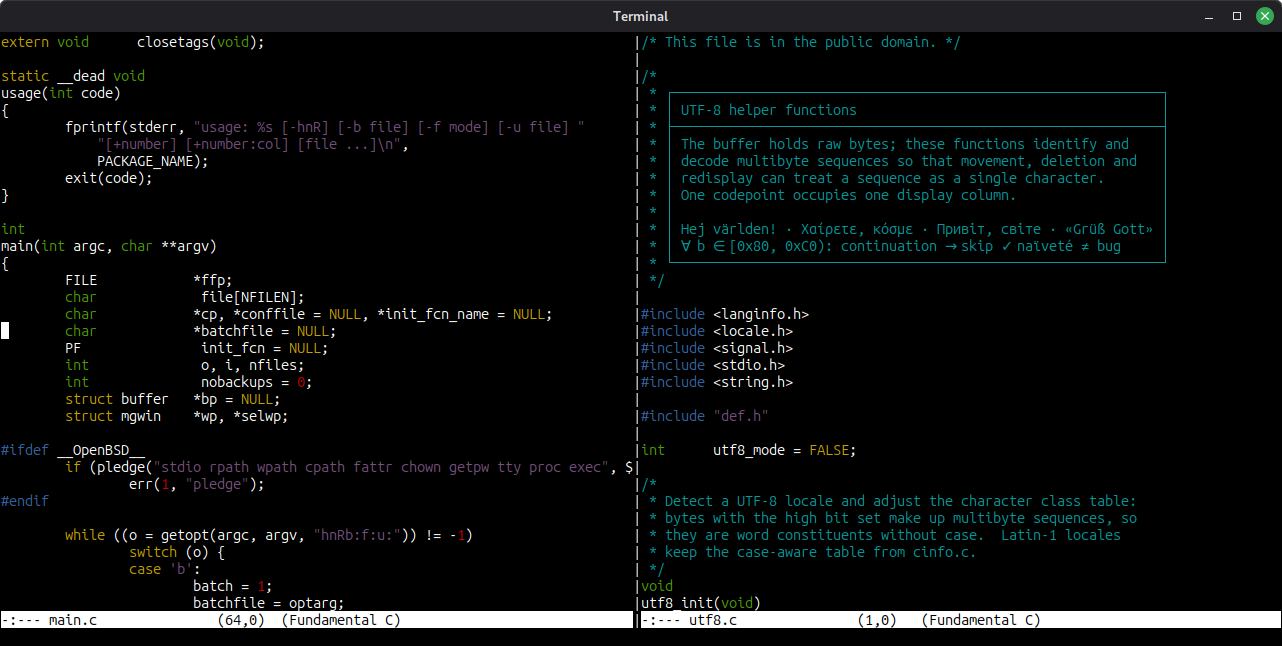The image size is (1282, 646).
Task: Click the #include "def.h" line
Action: (705, 416)
